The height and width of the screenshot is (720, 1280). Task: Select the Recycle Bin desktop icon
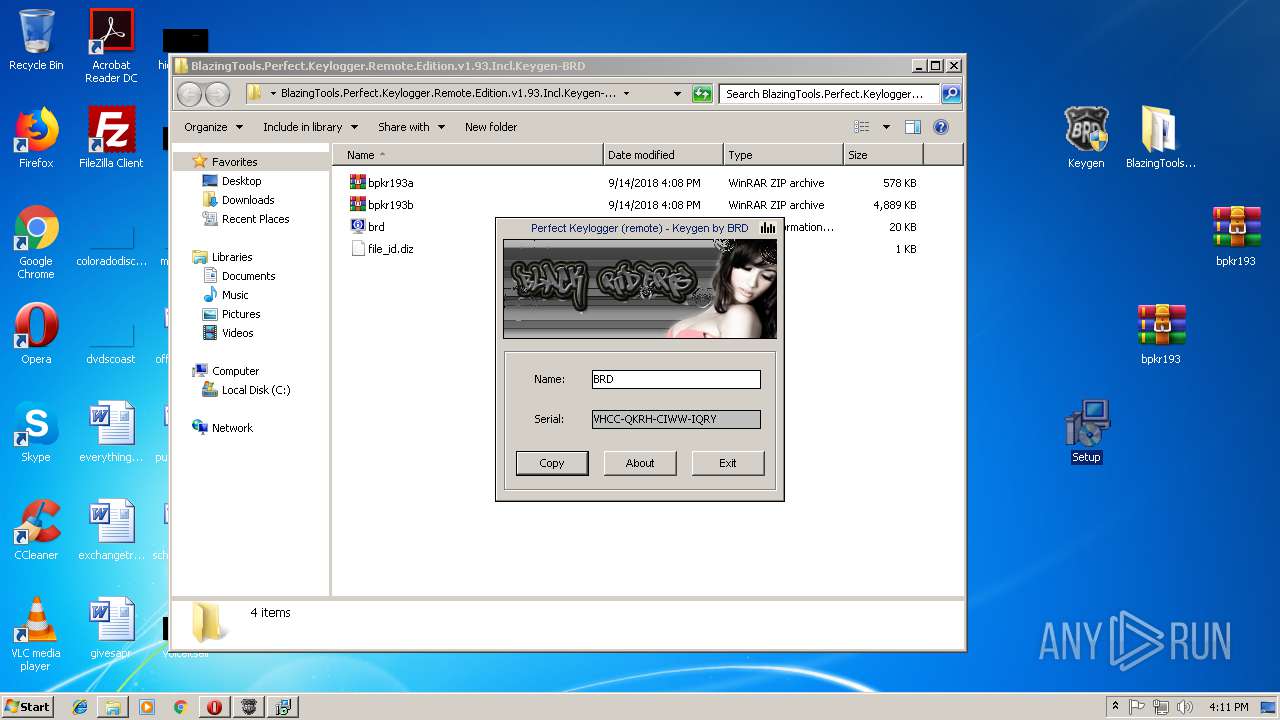[36, 41]
